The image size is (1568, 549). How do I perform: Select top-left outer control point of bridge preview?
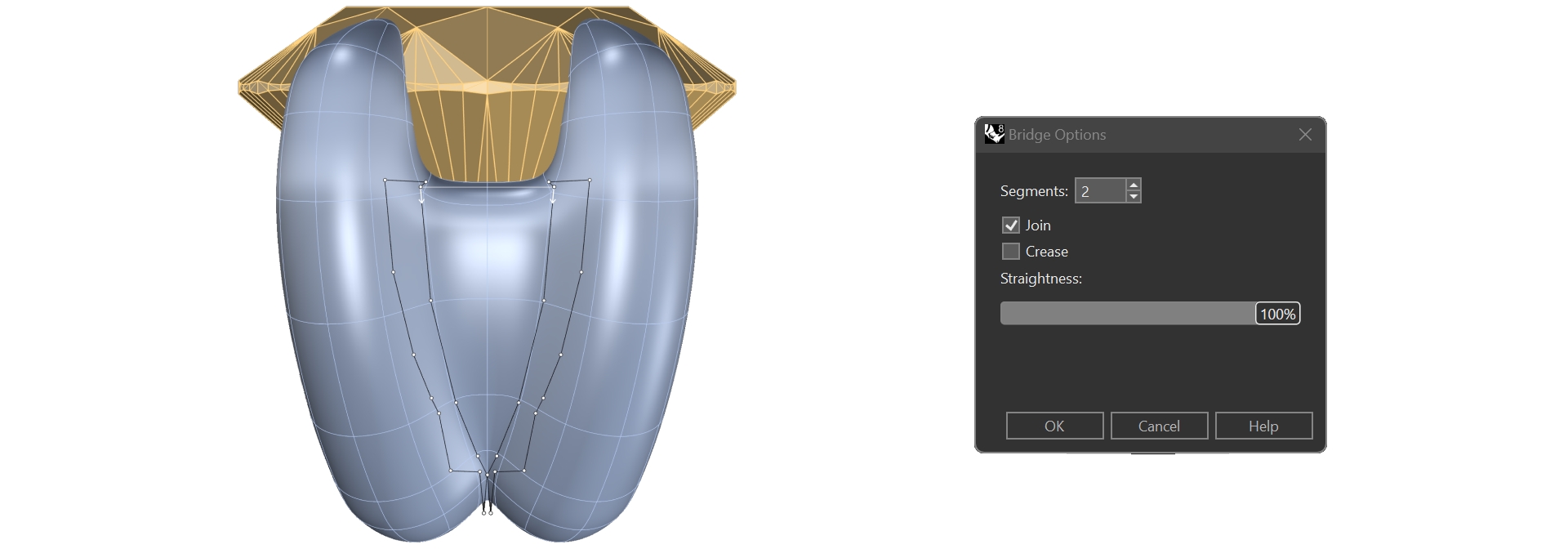coord(385,180)
